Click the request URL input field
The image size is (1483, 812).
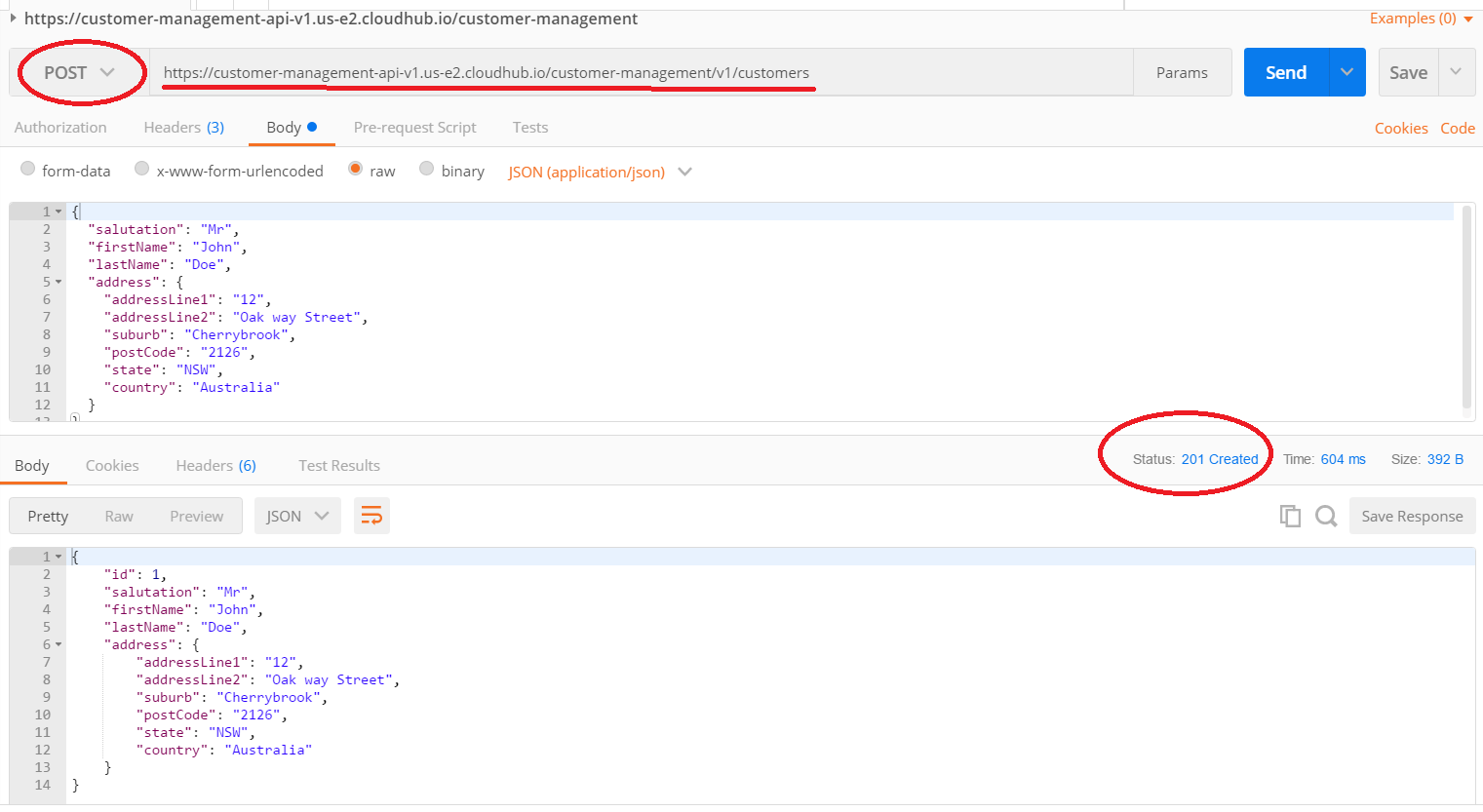tap(641, 72)
